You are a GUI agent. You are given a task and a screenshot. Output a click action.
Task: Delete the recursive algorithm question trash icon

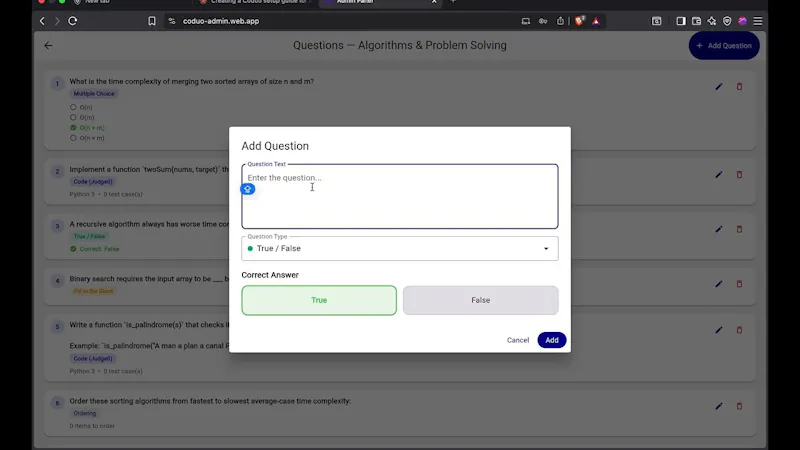(739, 229)
